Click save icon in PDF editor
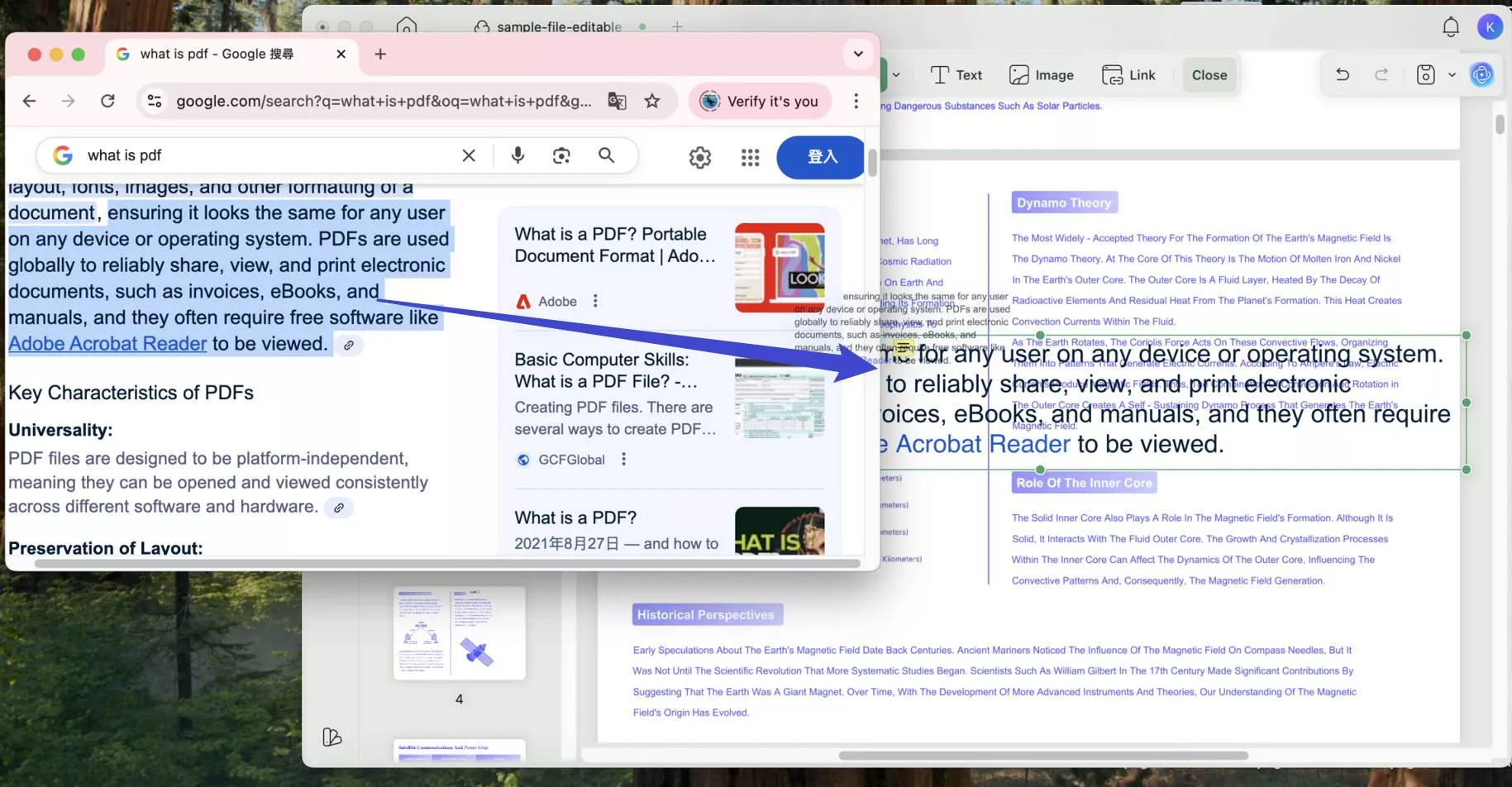This screenshot has width=1512, height=787. 1426,74
